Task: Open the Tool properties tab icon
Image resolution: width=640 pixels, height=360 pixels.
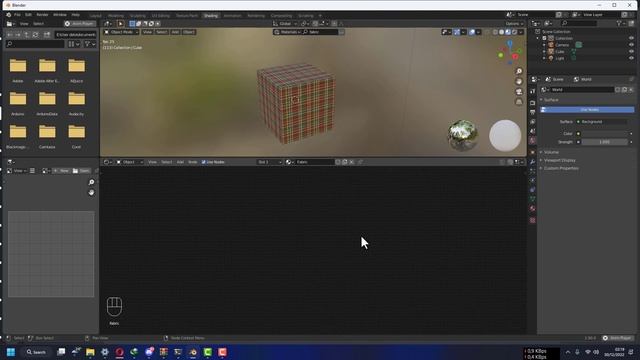Action: click(533, 91)
